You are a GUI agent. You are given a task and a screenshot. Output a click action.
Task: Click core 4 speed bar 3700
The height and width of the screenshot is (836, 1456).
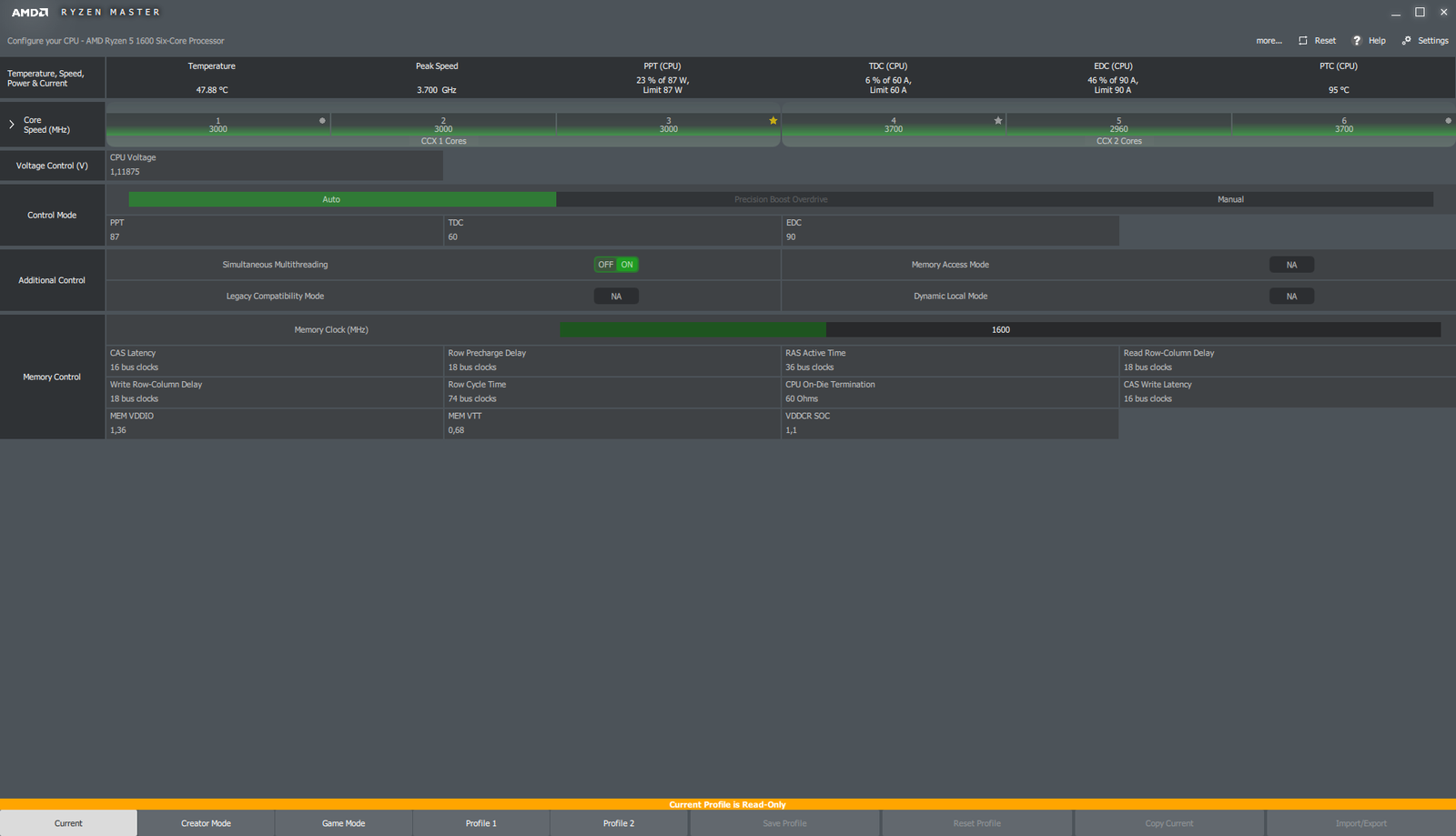click(894, 125)
